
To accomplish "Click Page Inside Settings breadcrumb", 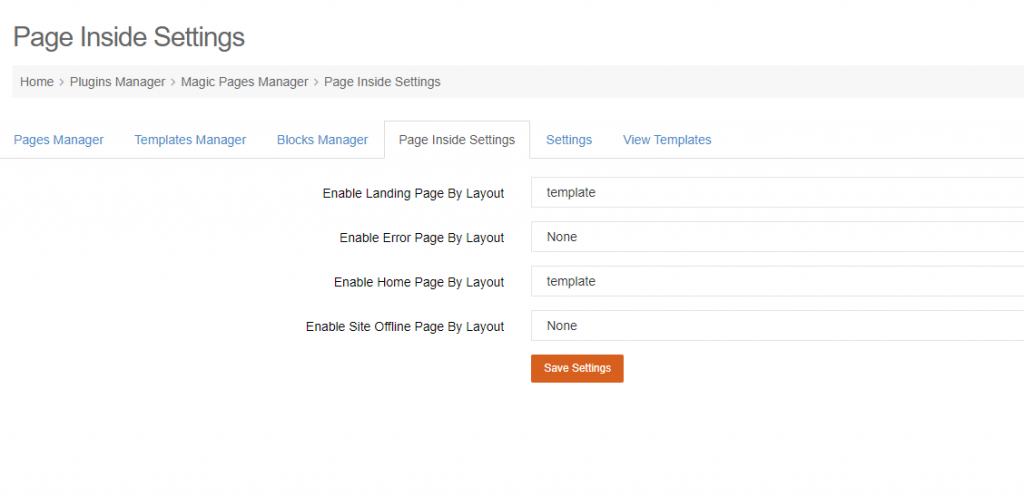I will [382, 82].
